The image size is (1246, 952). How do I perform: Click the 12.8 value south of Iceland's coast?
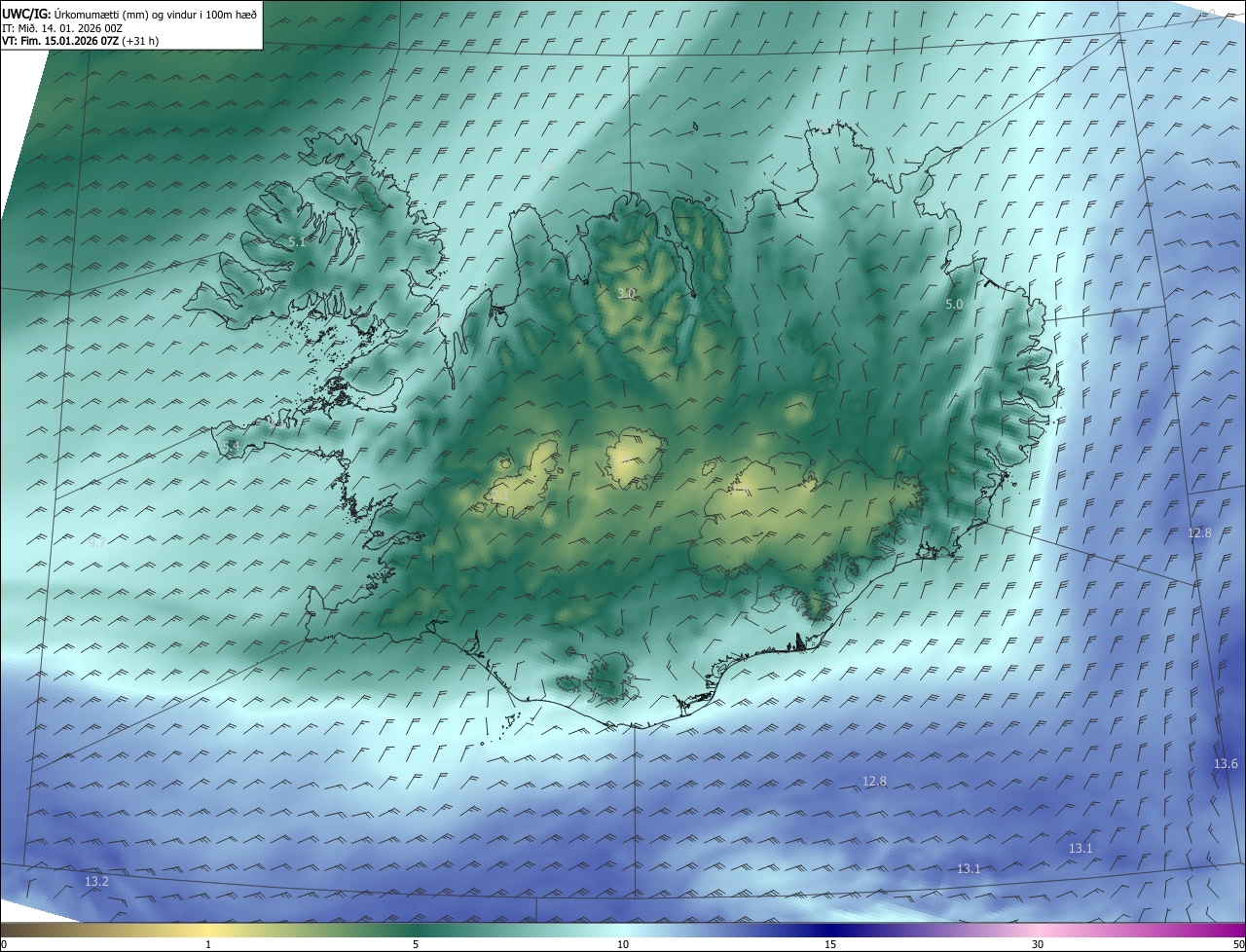874,781
